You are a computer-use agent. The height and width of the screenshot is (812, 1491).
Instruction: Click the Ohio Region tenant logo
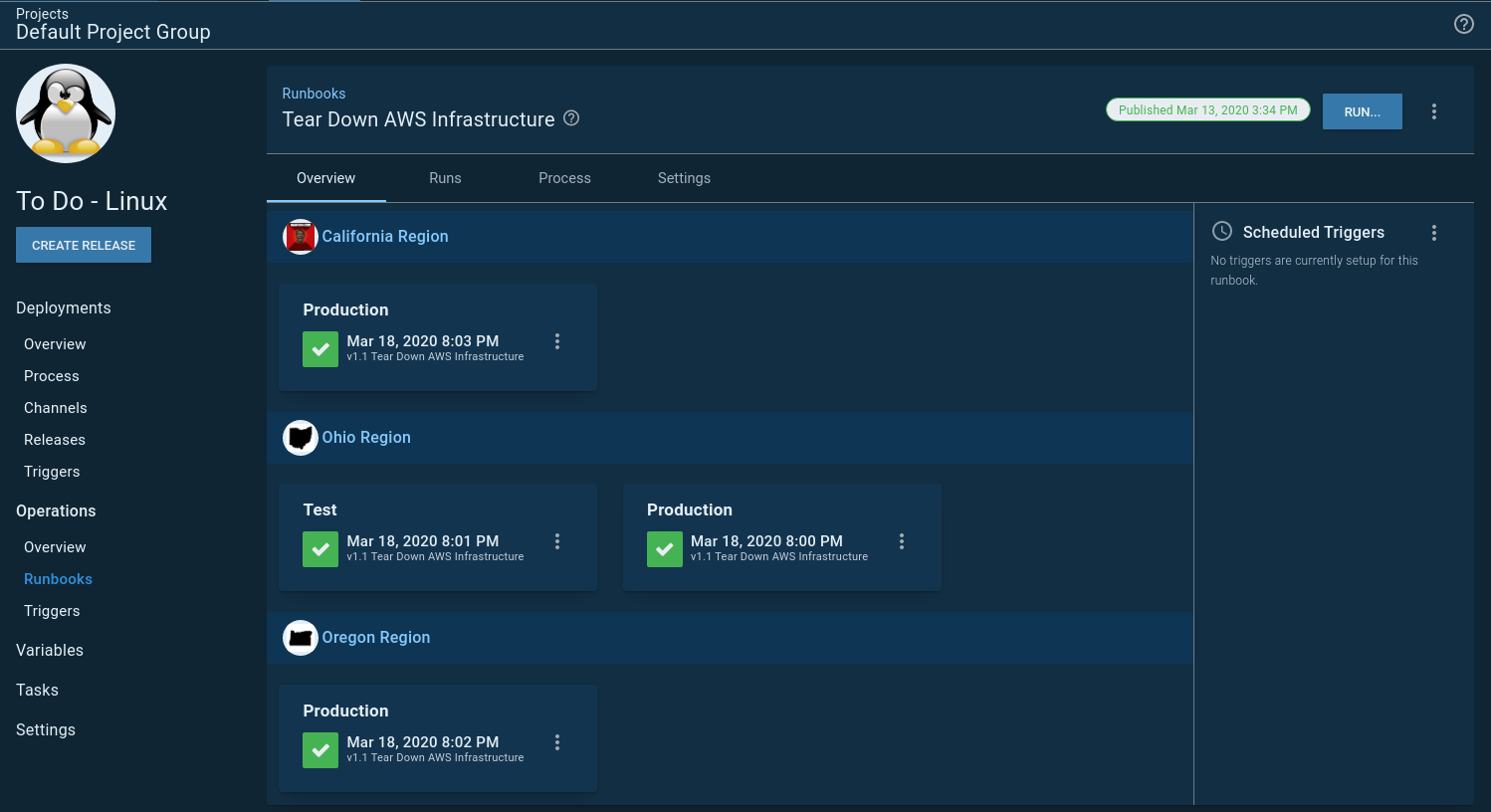coord(300,438)
